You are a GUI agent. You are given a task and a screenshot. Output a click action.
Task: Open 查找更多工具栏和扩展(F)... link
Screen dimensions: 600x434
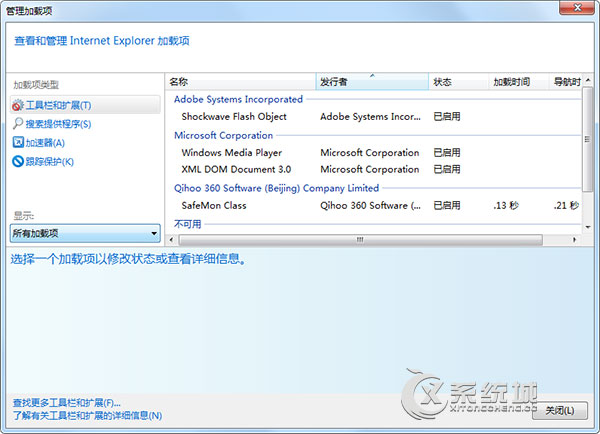tap(67, 403)
